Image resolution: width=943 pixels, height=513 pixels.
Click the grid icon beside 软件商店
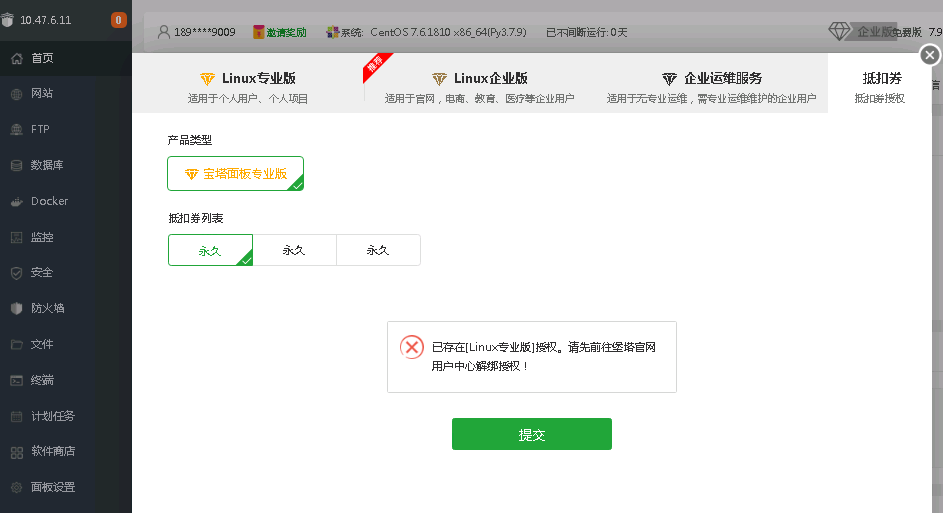[16, 452]
